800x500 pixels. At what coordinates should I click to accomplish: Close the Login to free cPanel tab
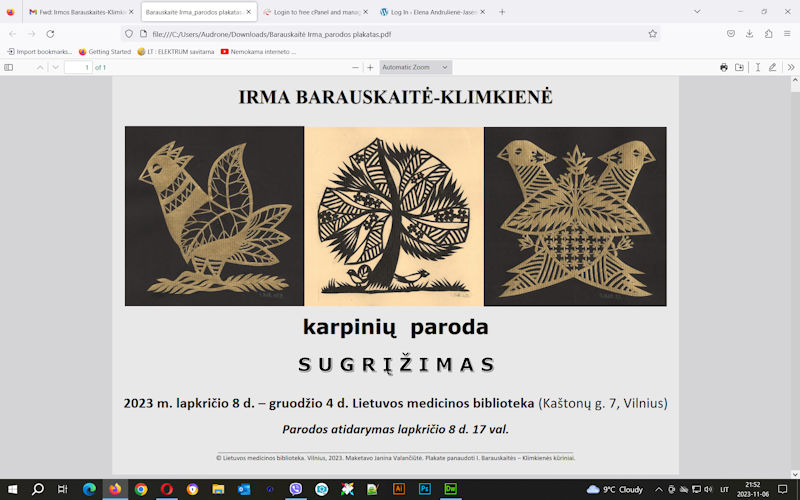coord(365,12)
